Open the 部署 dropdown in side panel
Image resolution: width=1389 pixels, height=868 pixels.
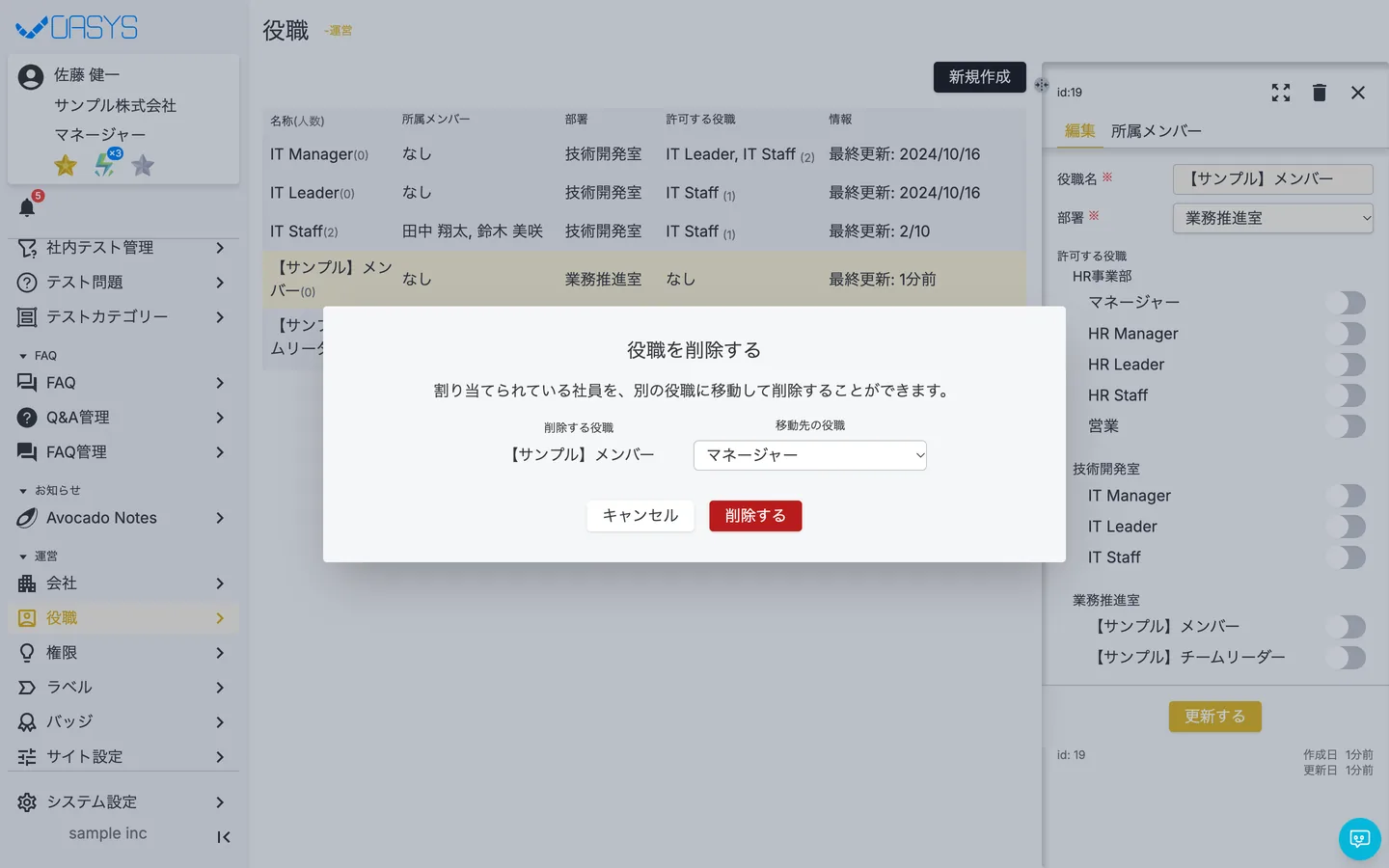point(1273,218)
